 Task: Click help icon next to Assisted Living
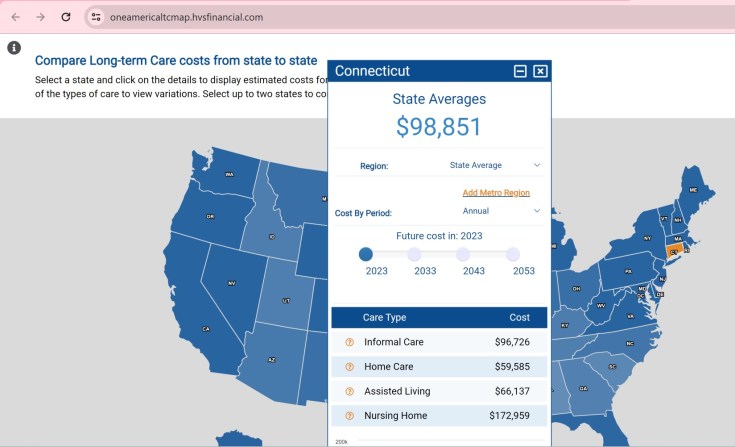(349, 391)
